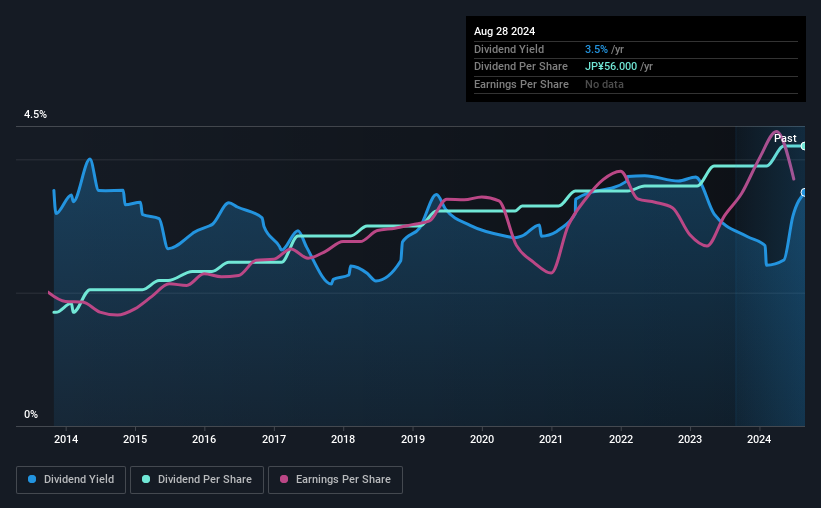This screenshot has height=508, width=821.
Task: Toggle the Earnings Per Share legend button
Action: coord(335,480)
